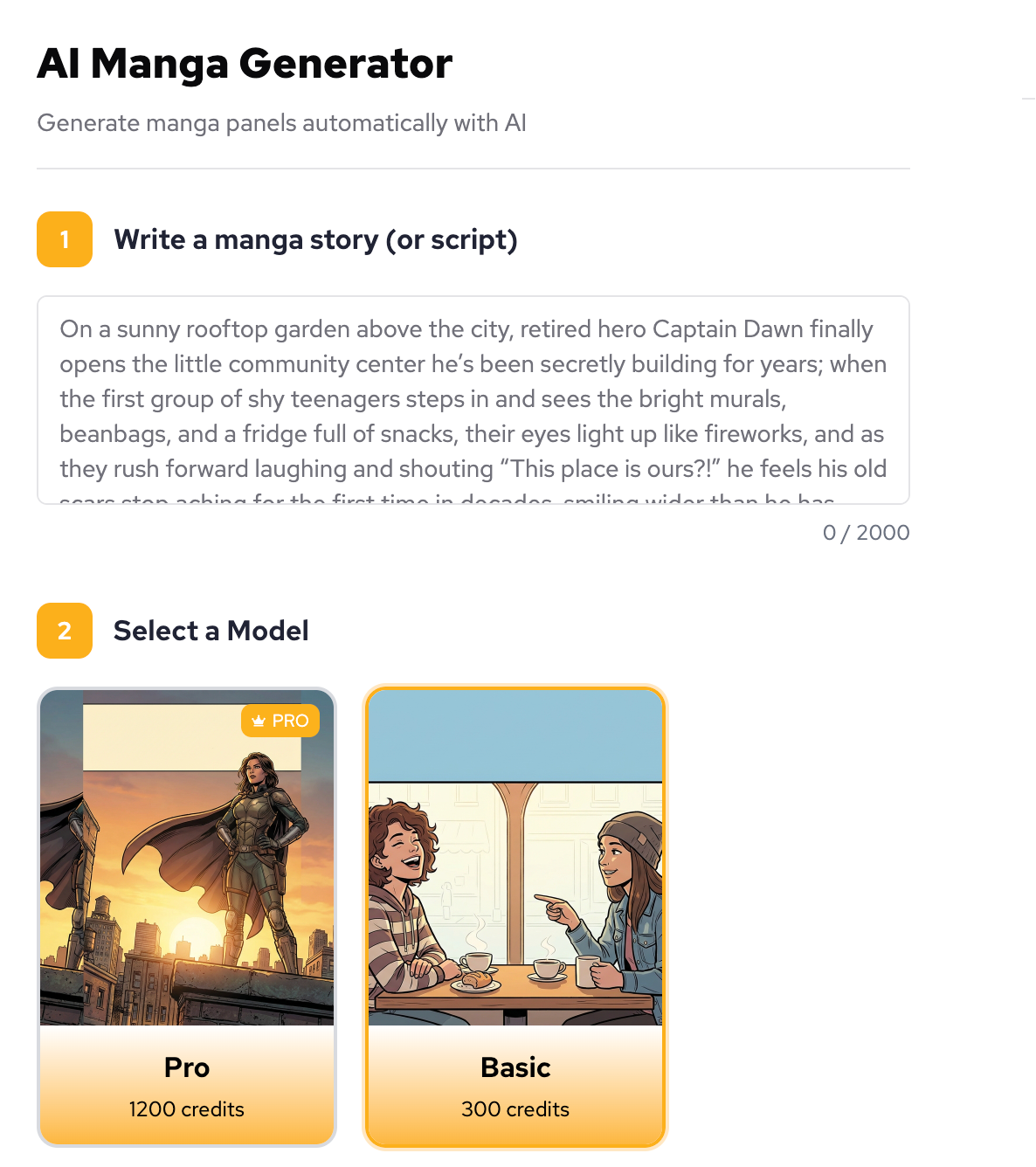
Task: Click the "0 / 2000" character counter
Action: (x=866, y=533)
